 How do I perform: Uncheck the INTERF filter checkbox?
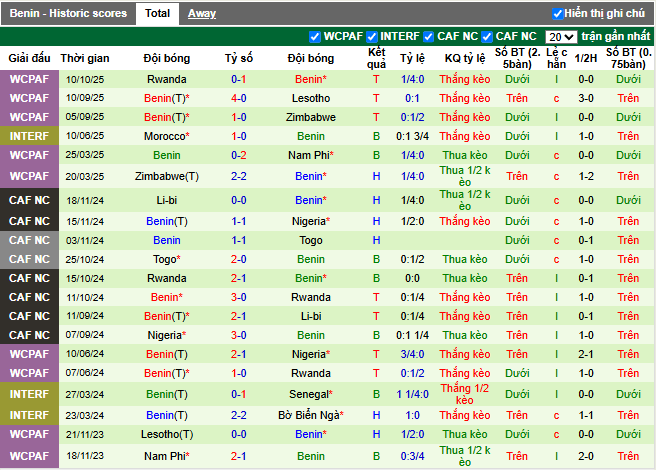click(x=372, y=36)
